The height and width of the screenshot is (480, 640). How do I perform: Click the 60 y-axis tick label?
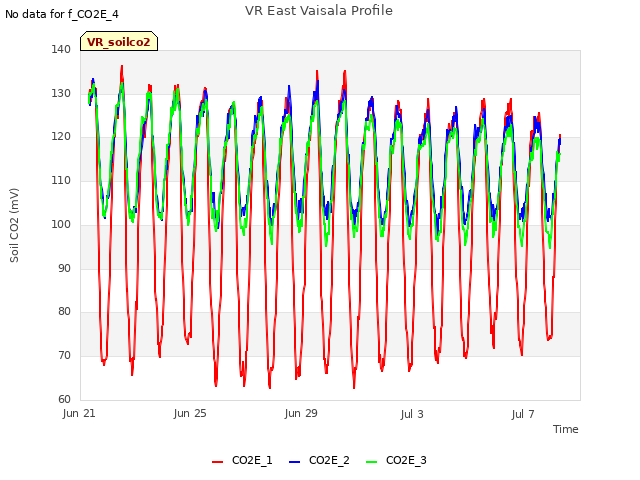[x=64, y=399]
